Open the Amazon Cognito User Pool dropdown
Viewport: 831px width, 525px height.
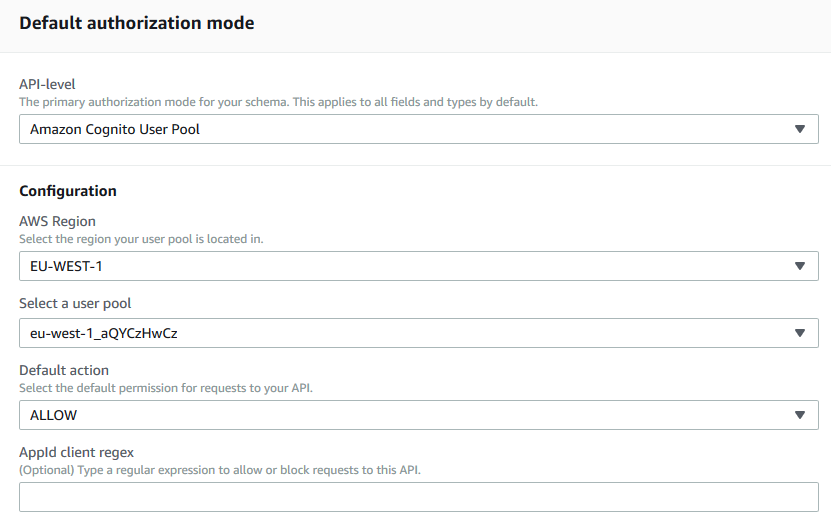point(400,129)
